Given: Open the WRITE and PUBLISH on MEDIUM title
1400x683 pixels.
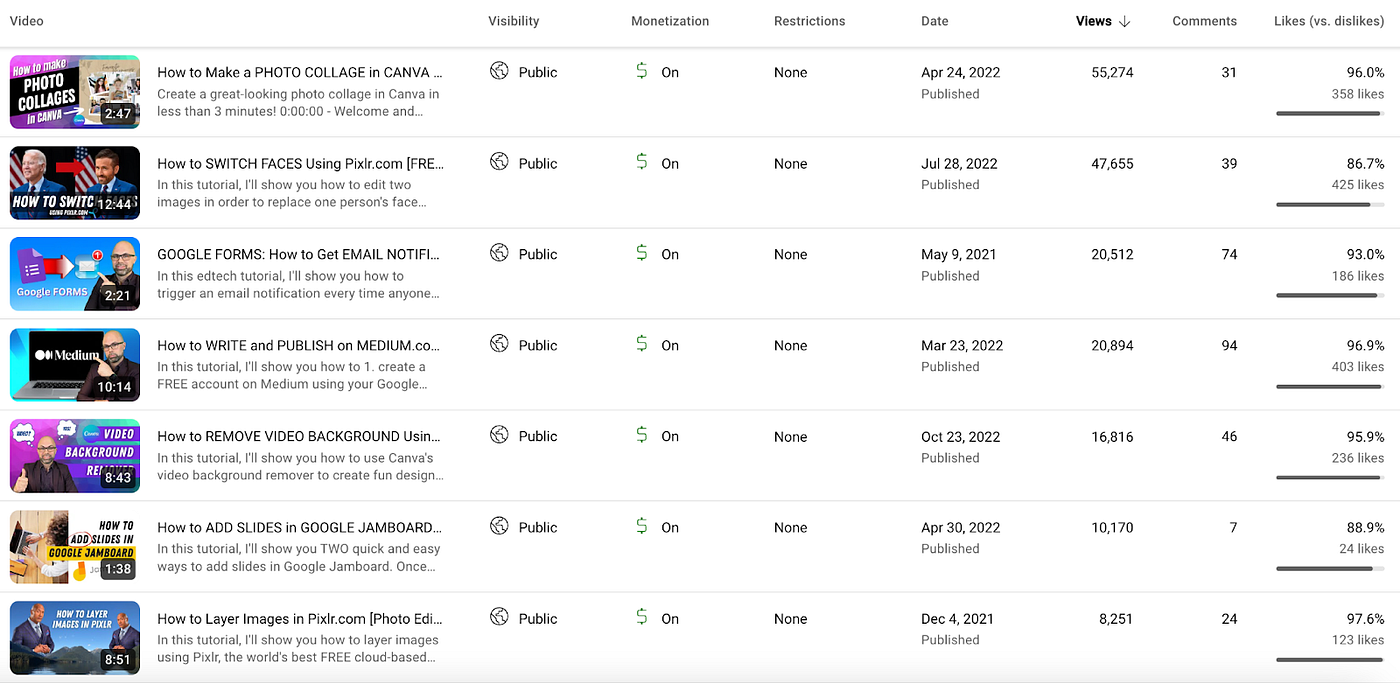Looking at the screenshot, I should tap(298, 345).
